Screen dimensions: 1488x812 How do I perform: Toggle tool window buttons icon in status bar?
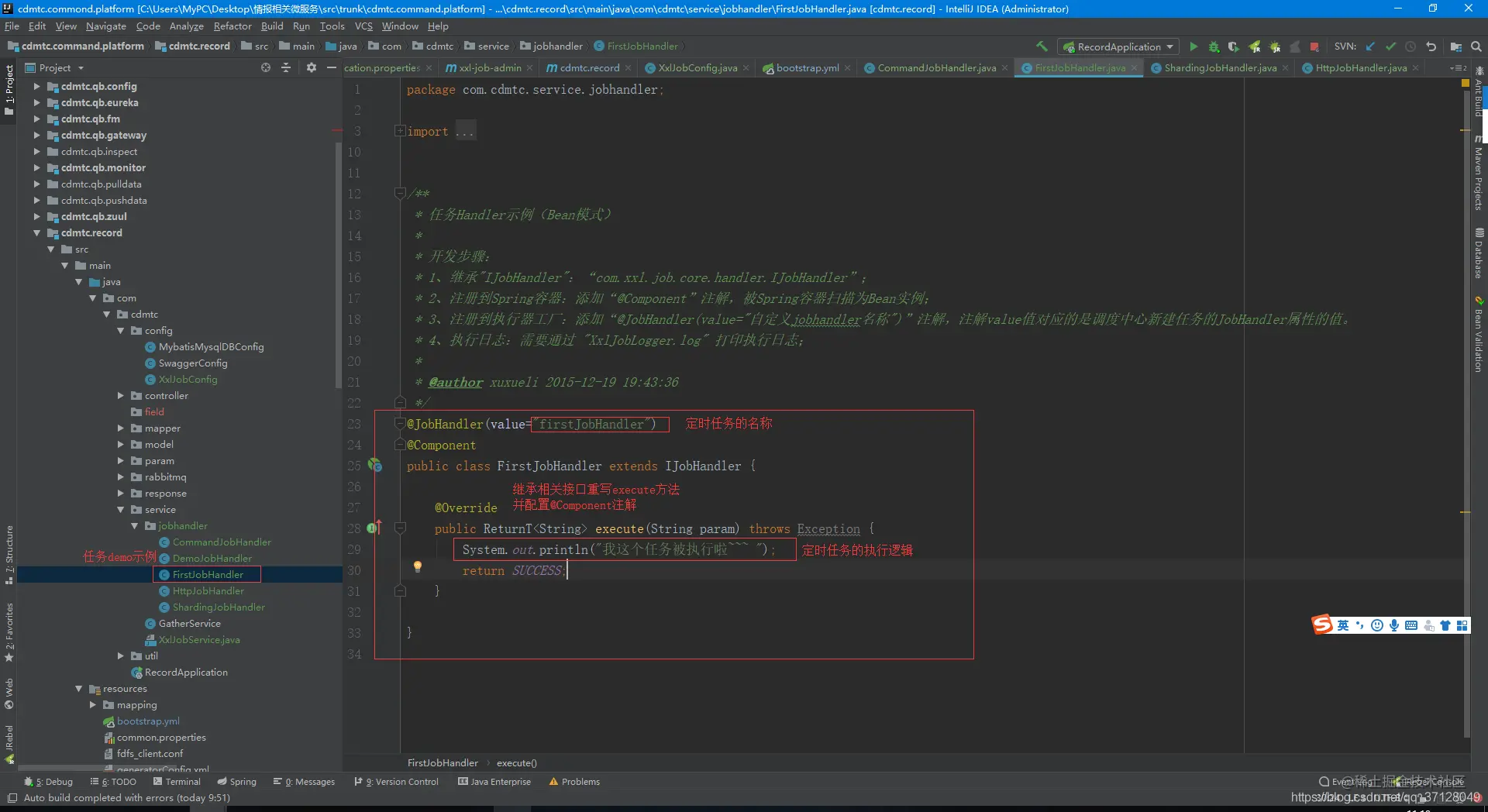[x=12, y=797]
